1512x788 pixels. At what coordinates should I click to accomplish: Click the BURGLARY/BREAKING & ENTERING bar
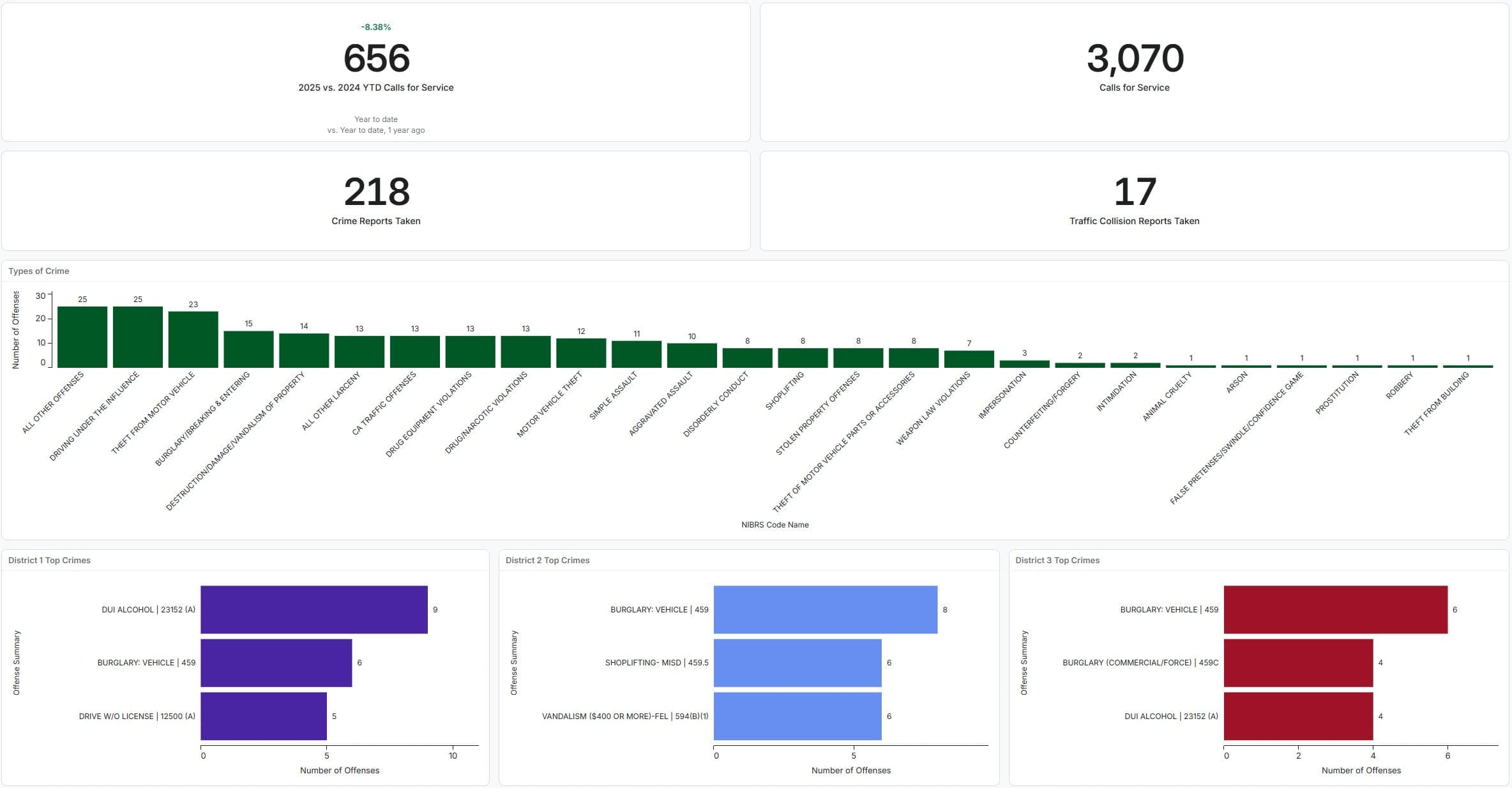[x=248, y=349]
